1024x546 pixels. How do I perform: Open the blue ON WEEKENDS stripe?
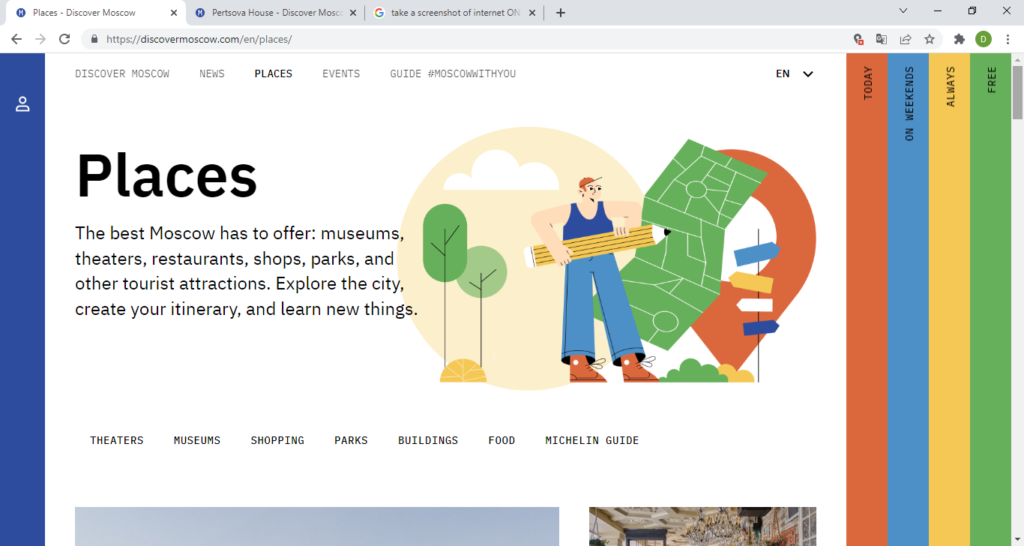coord(908,299)
